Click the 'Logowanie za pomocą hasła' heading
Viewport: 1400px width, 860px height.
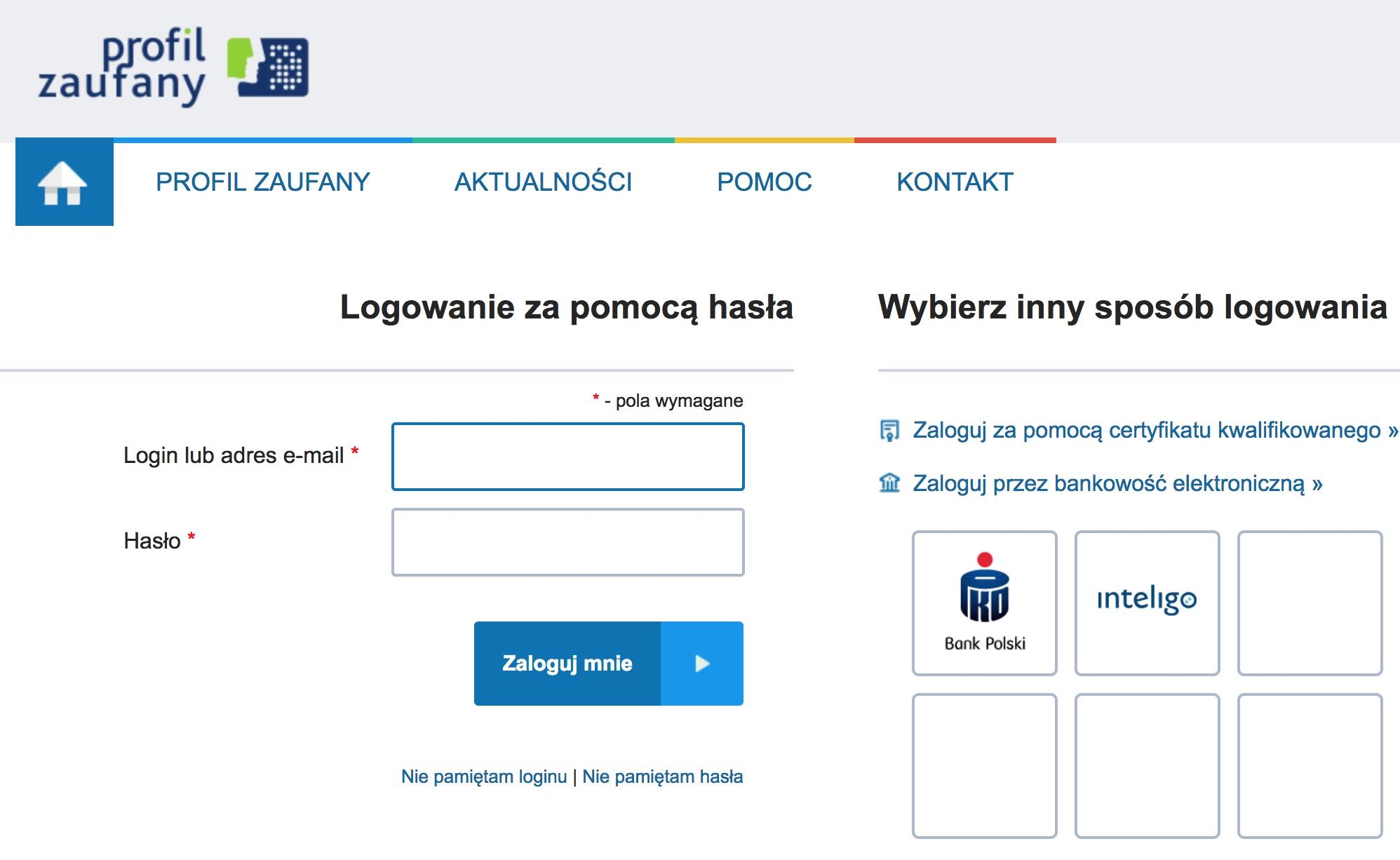[567, 308]
